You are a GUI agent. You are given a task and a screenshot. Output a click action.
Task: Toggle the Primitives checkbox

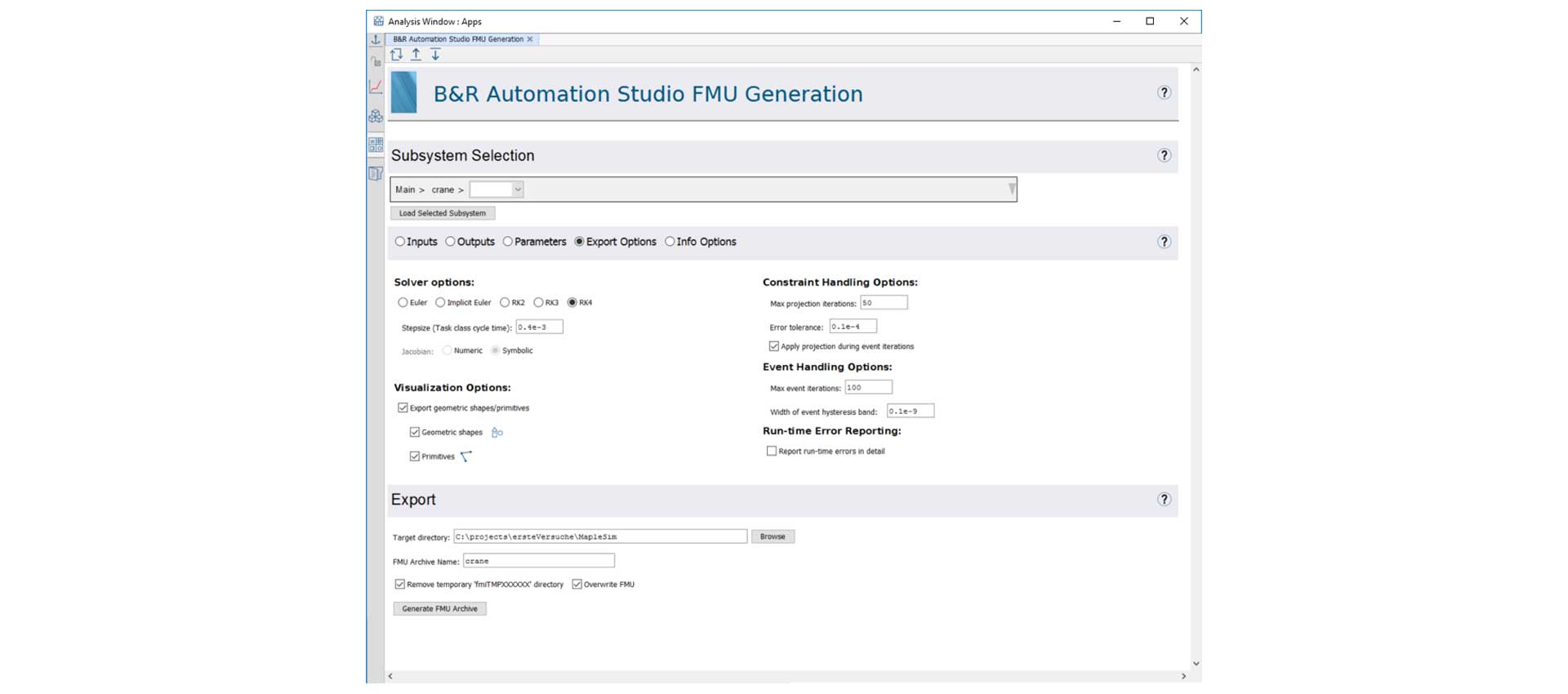415,456
